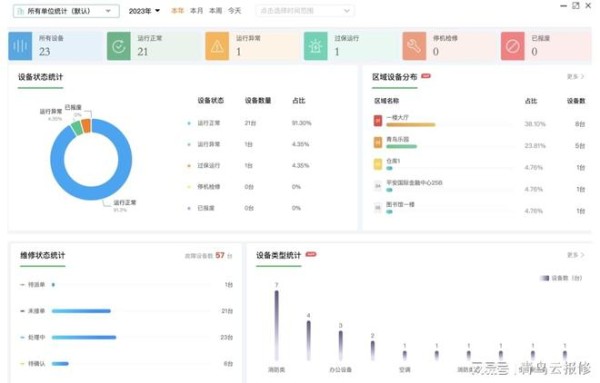Click the 所有设备 count 23
Viewport: 600px width, 383px height.
[44, 52]
